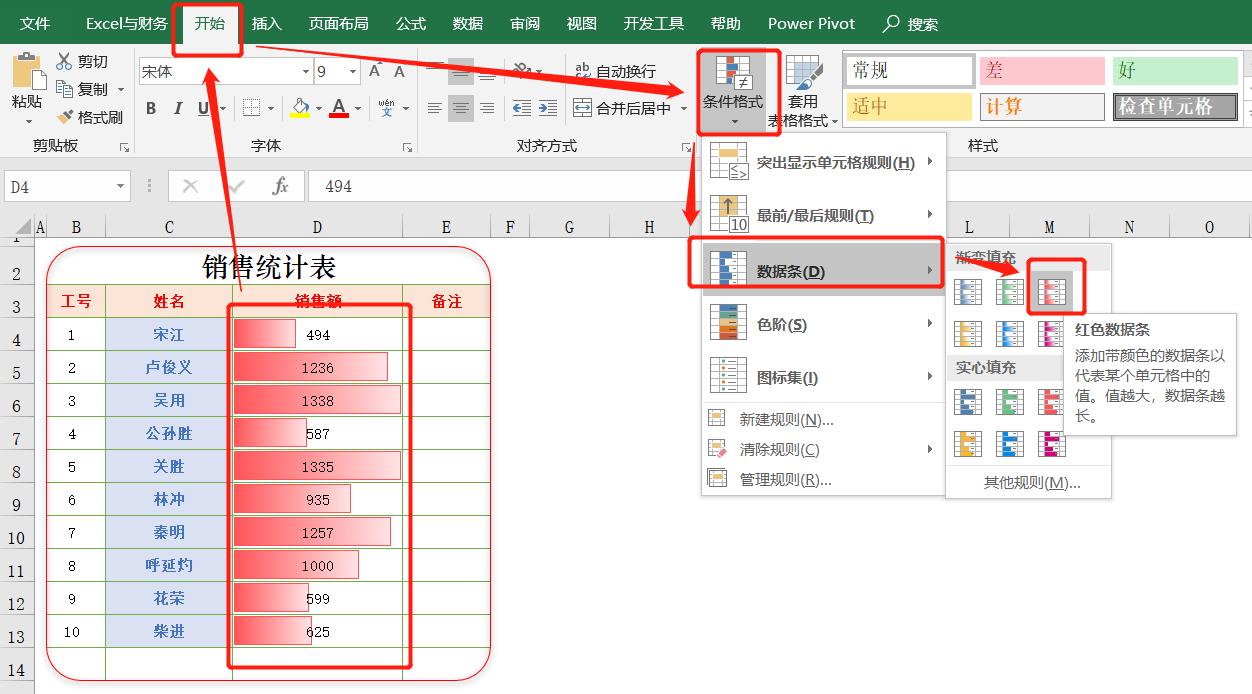Toggle Bold formatting
The image size is (1252, 694).
coord(151,107)
